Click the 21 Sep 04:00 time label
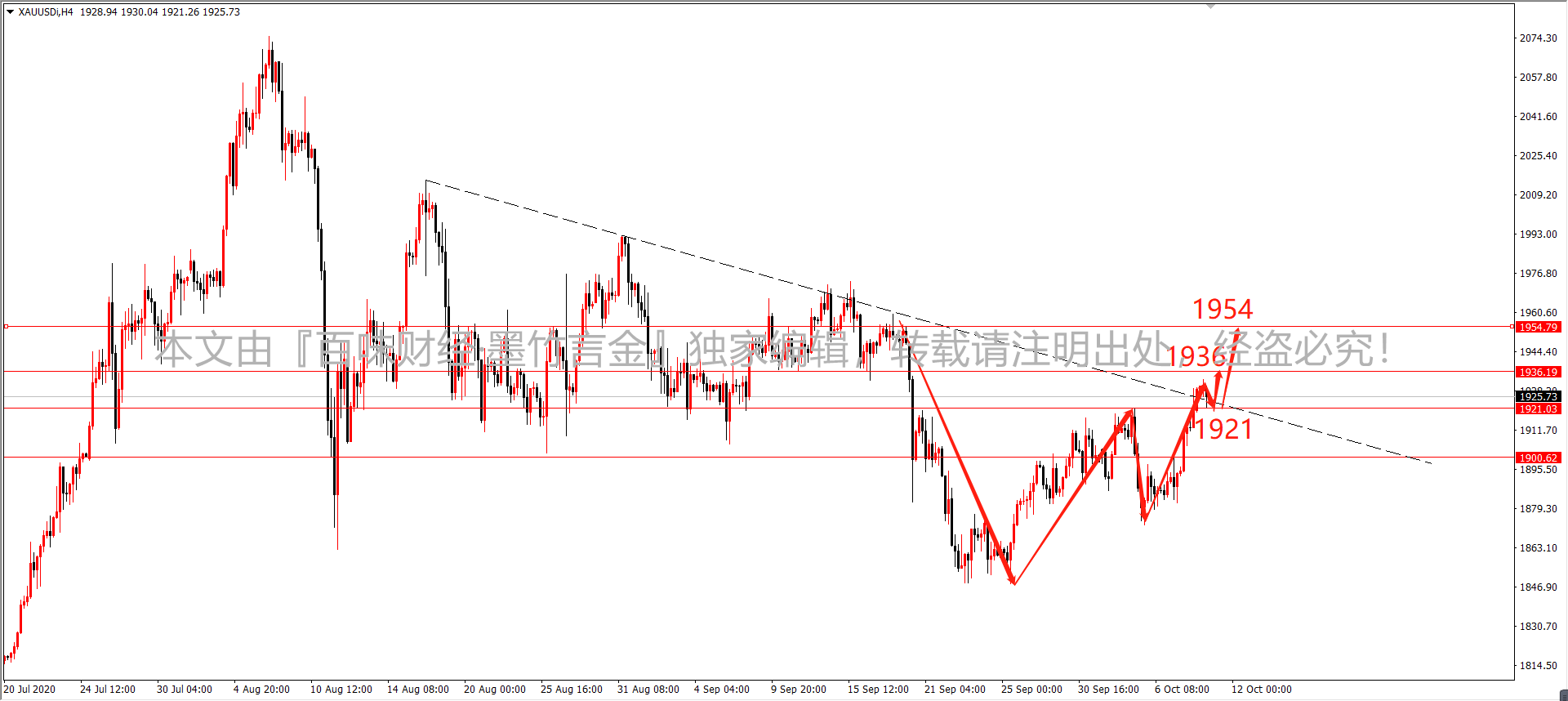1568x701 pixels. 955,690
